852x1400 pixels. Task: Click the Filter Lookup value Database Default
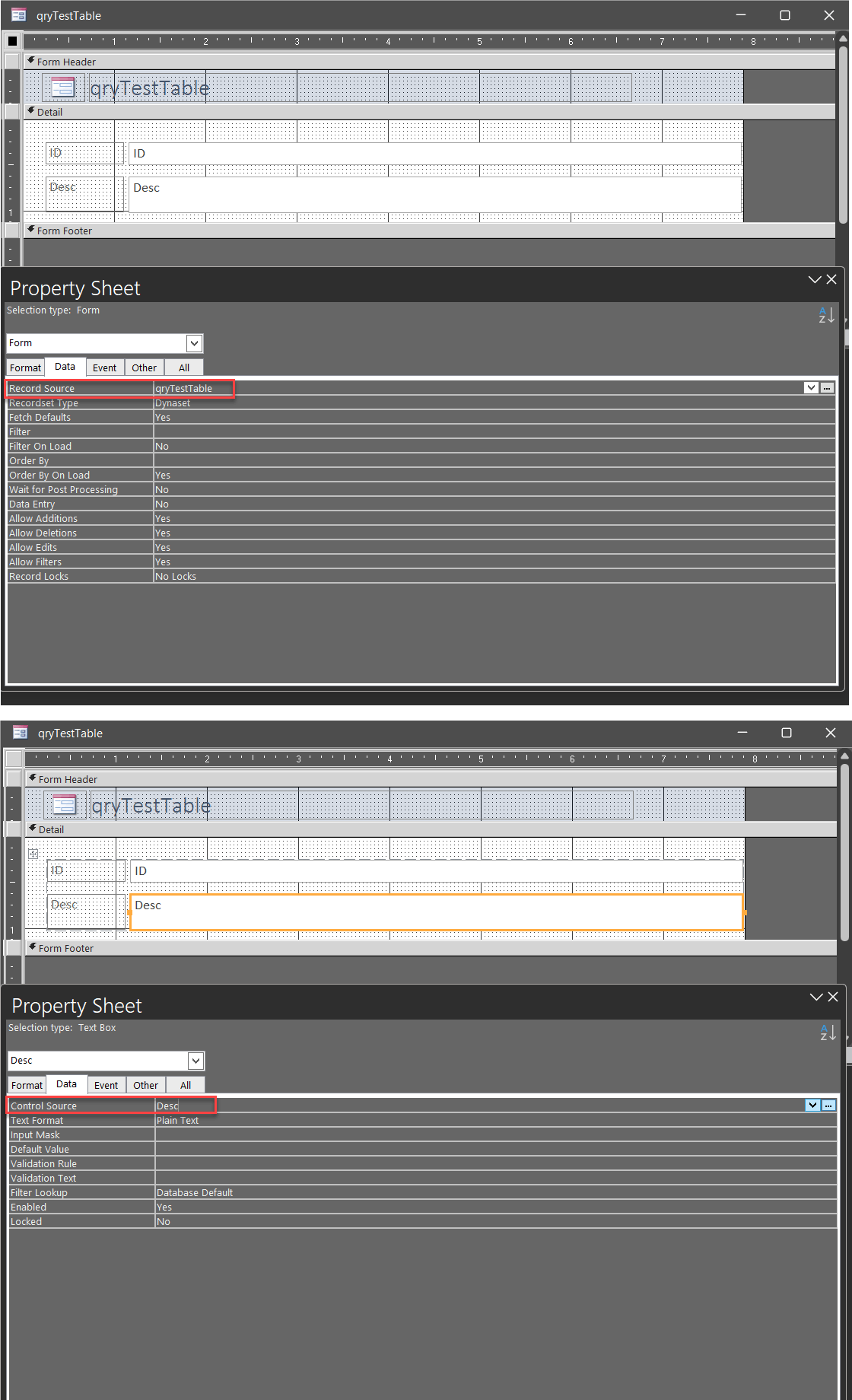pyautogui.click(x=195, y=1193)
